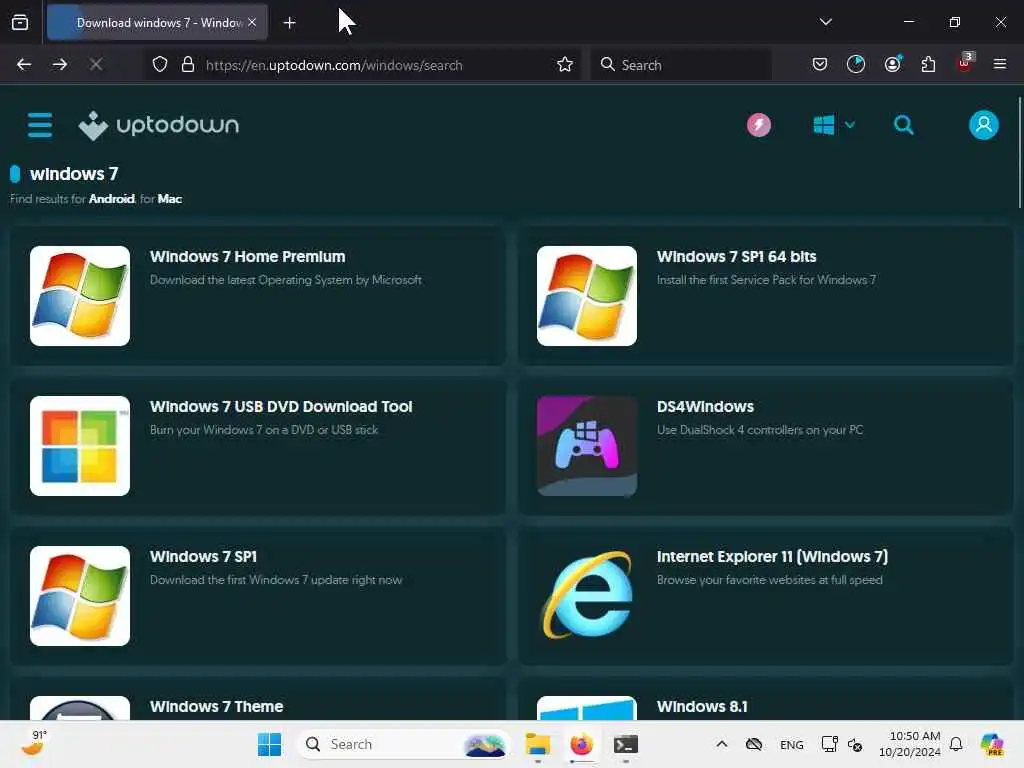The image size is (1024, 768).
Task: Open Uptodown site search magnifier
Action: (904, 125)
